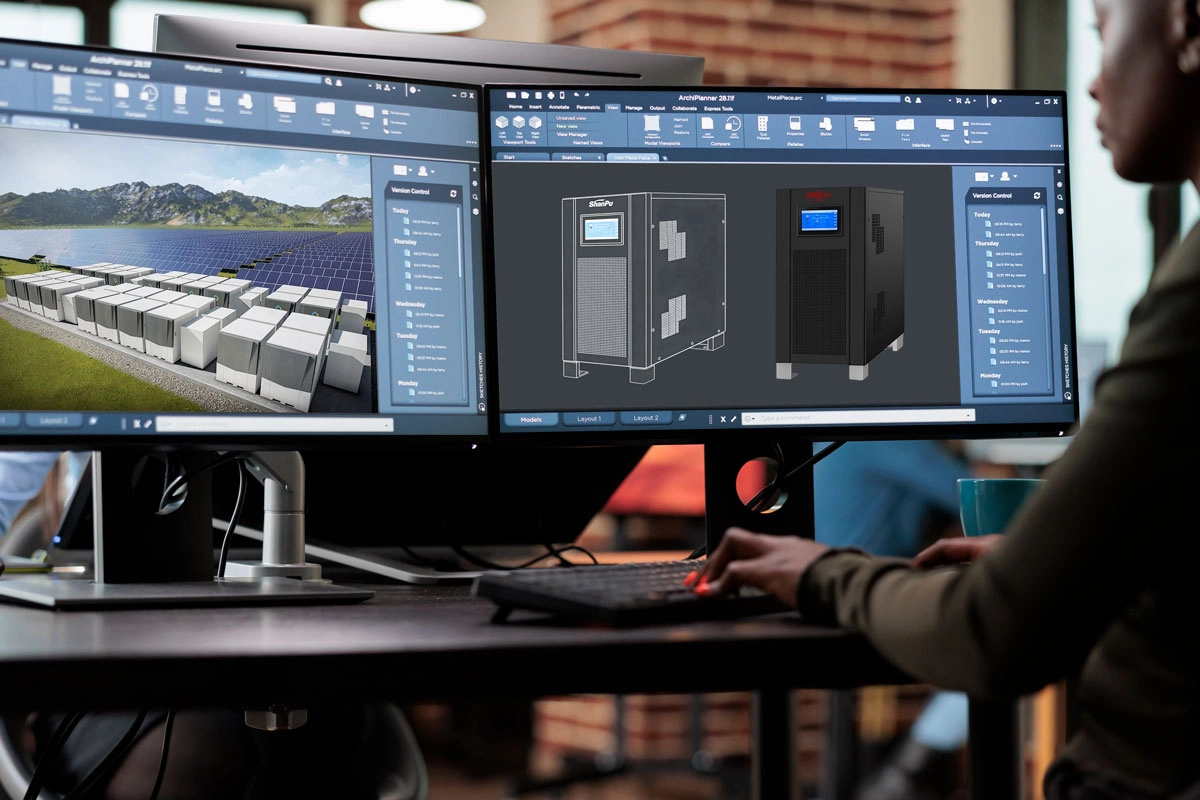Switch to Parametric tab on right monitor
1200x800 pixels.
588,107
